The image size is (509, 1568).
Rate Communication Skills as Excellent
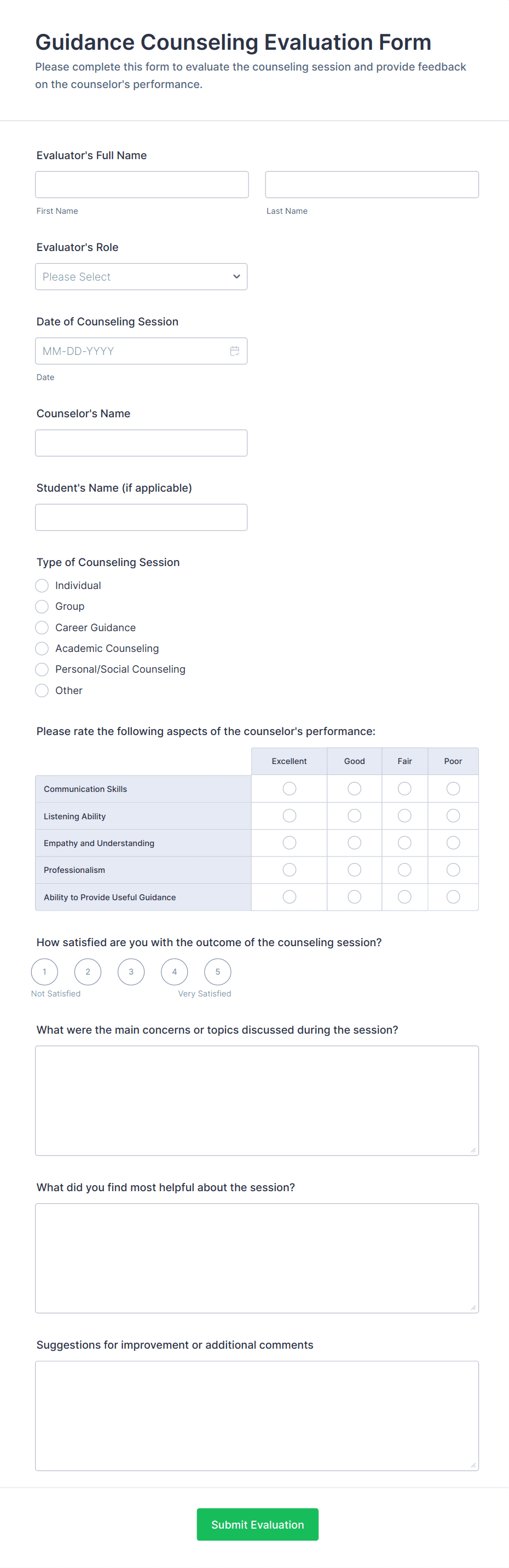tap(289, 789)
